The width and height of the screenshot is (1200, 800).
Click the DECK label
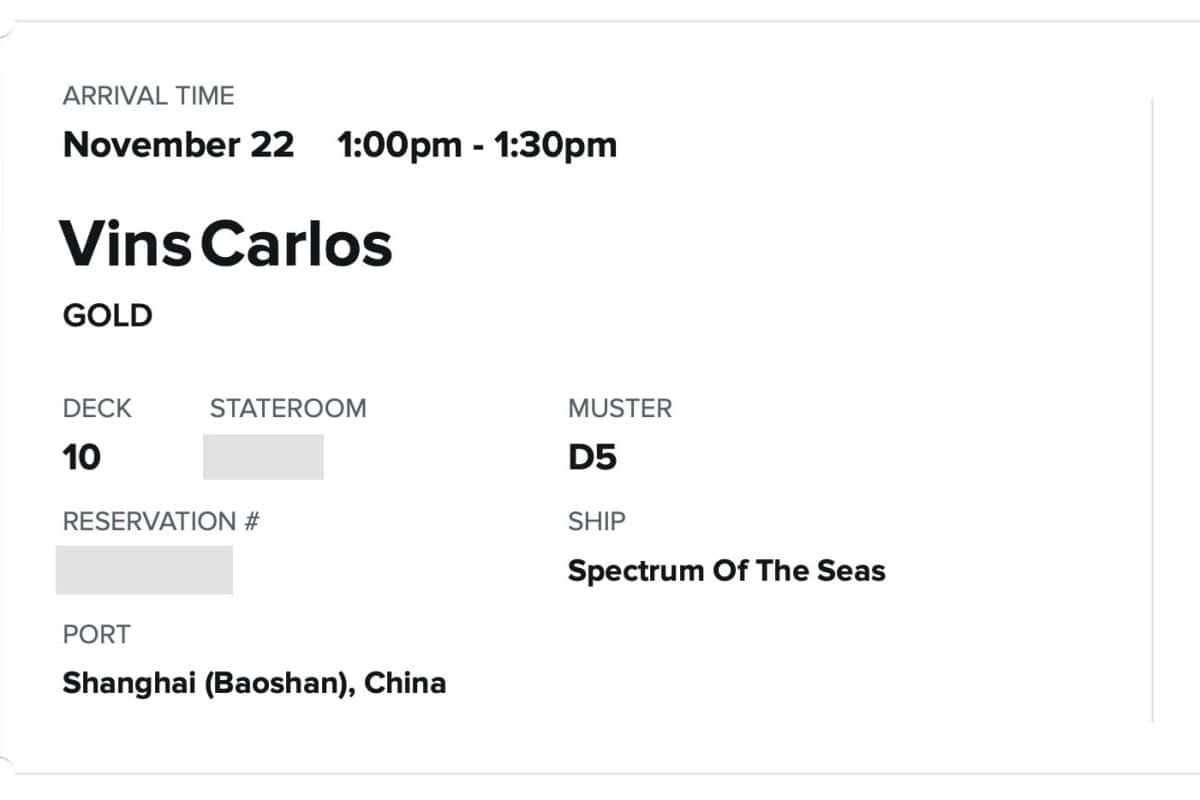point(97,408)
